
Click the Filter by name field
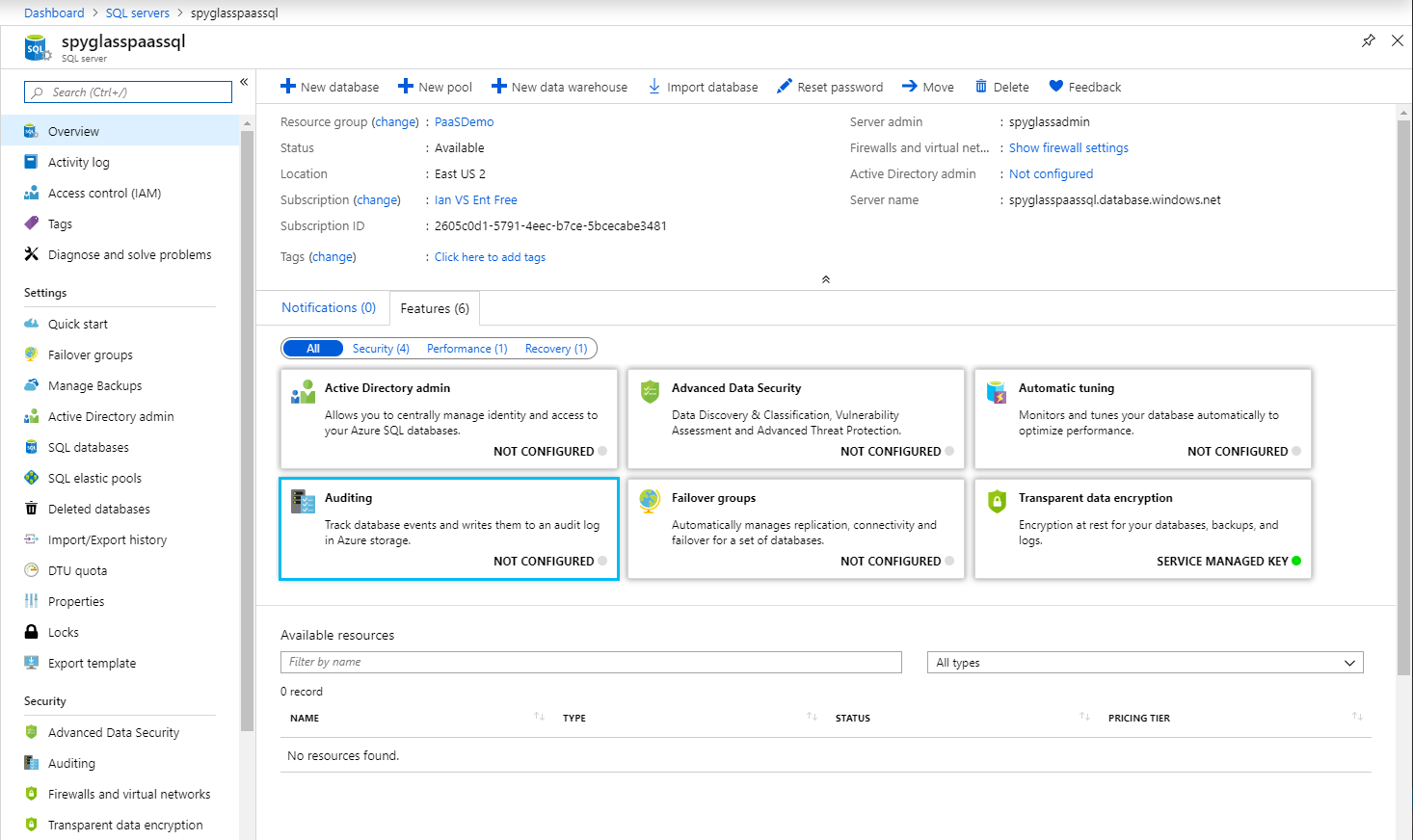[x=591, y=662]
